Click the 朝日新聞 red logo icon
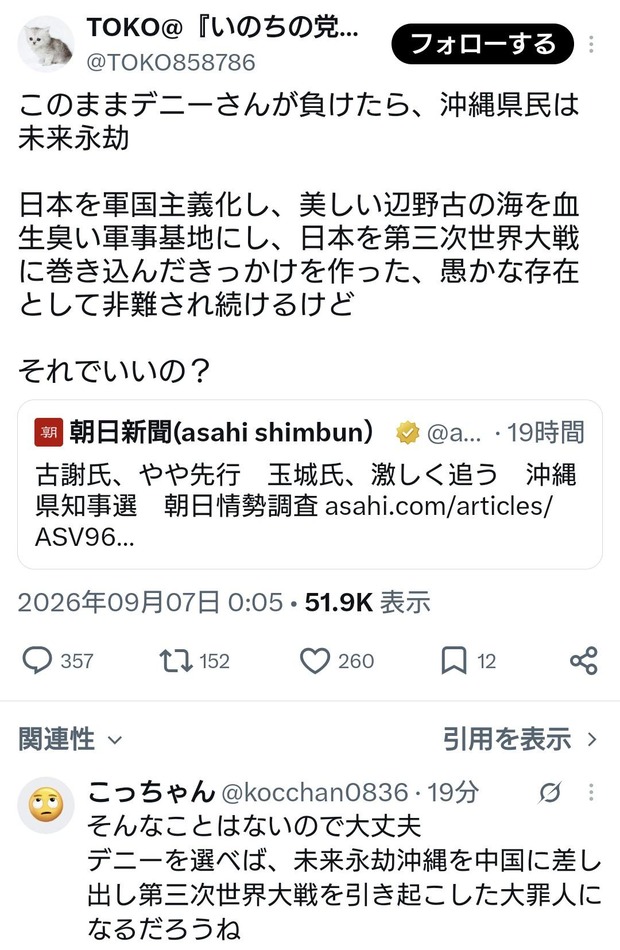The image size is (620, 950). click(x=49, y=432)
